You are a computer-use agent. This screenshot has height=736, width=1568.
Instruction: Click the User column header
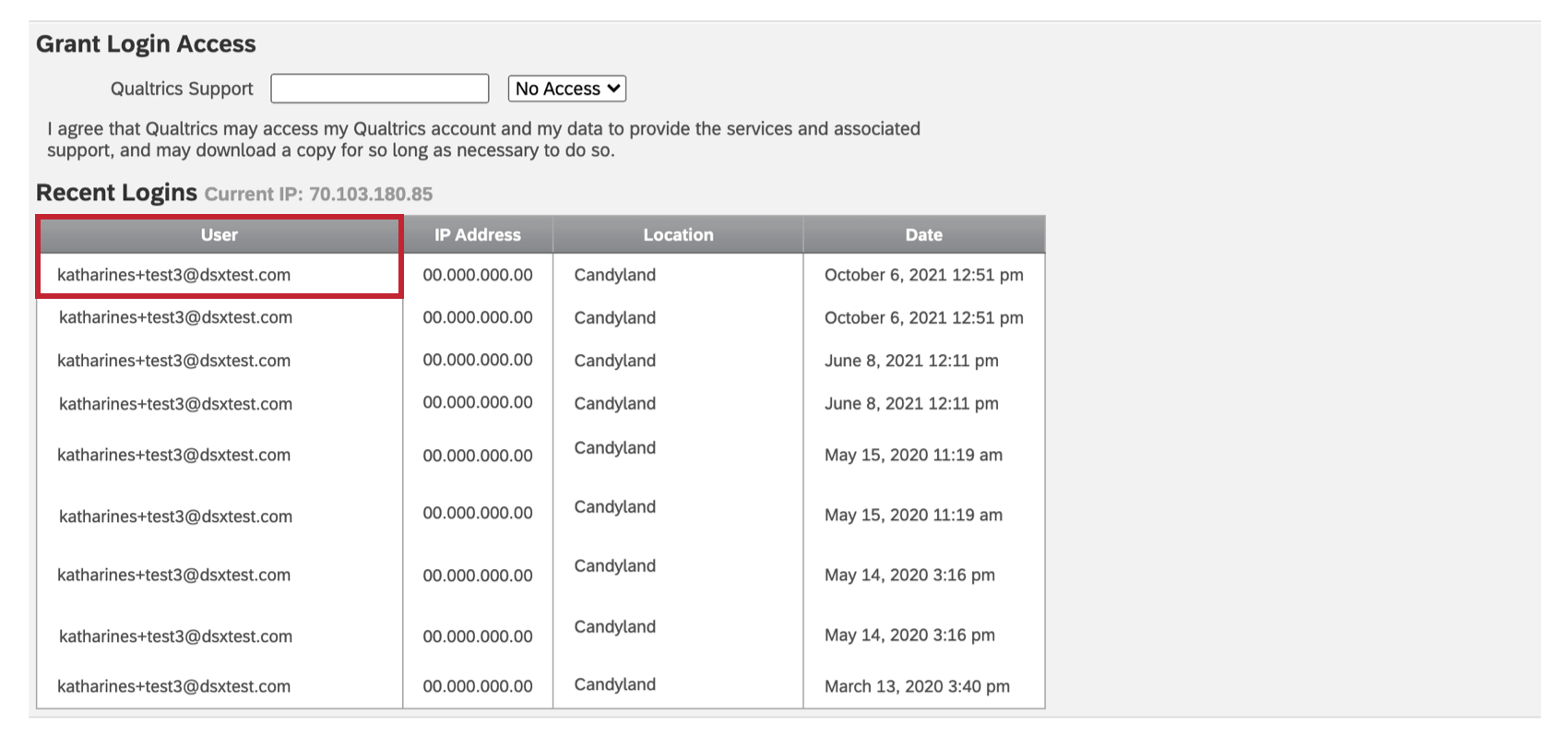220,235
